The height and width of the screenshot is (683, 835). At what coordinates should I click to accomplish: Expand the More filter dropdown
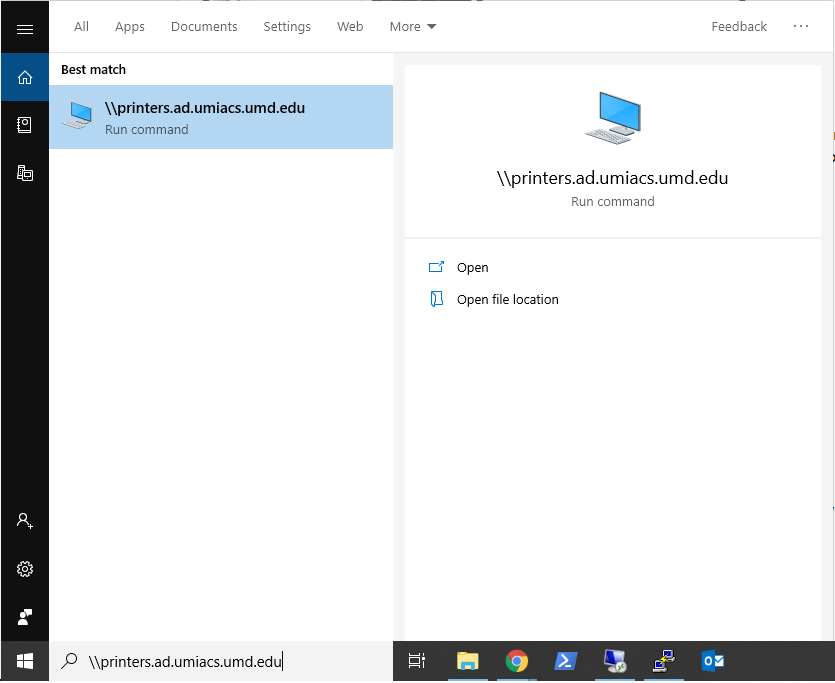[413, 27]
